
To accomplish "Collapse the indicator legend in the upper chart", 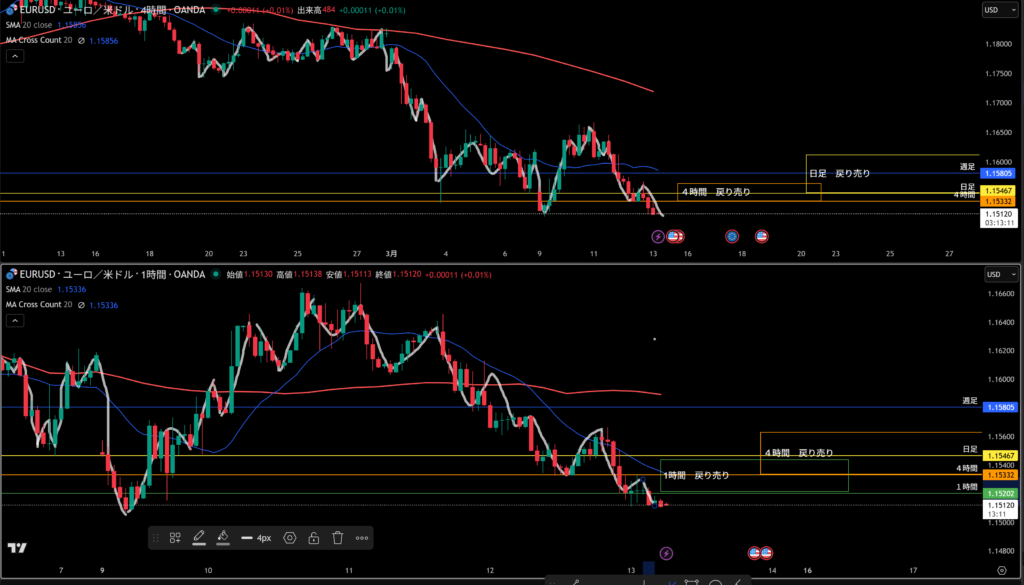I will pyautogui.click(x=15, y=56).
